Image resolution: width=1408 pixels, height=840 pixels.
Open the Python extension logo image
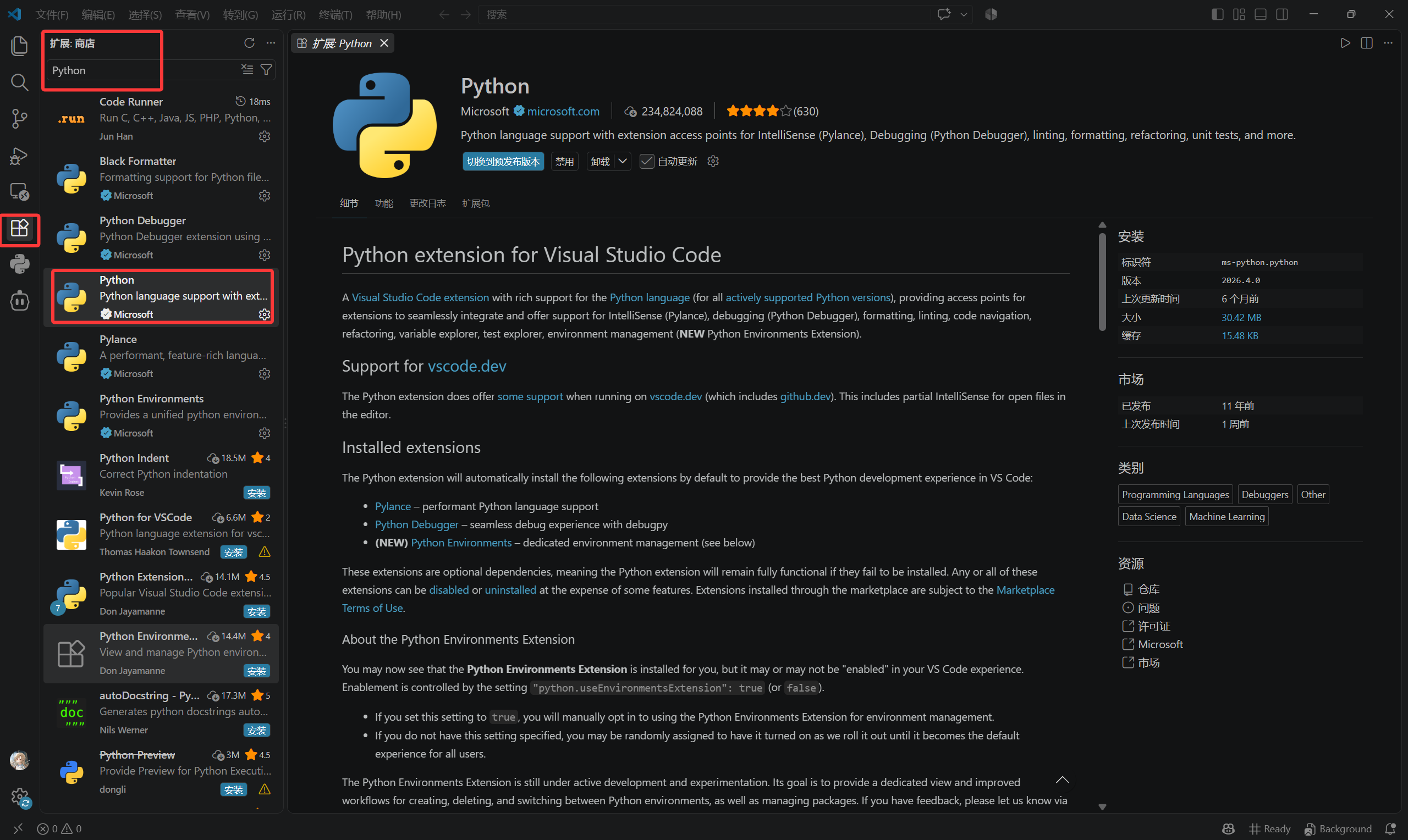(x=385, y=126)
